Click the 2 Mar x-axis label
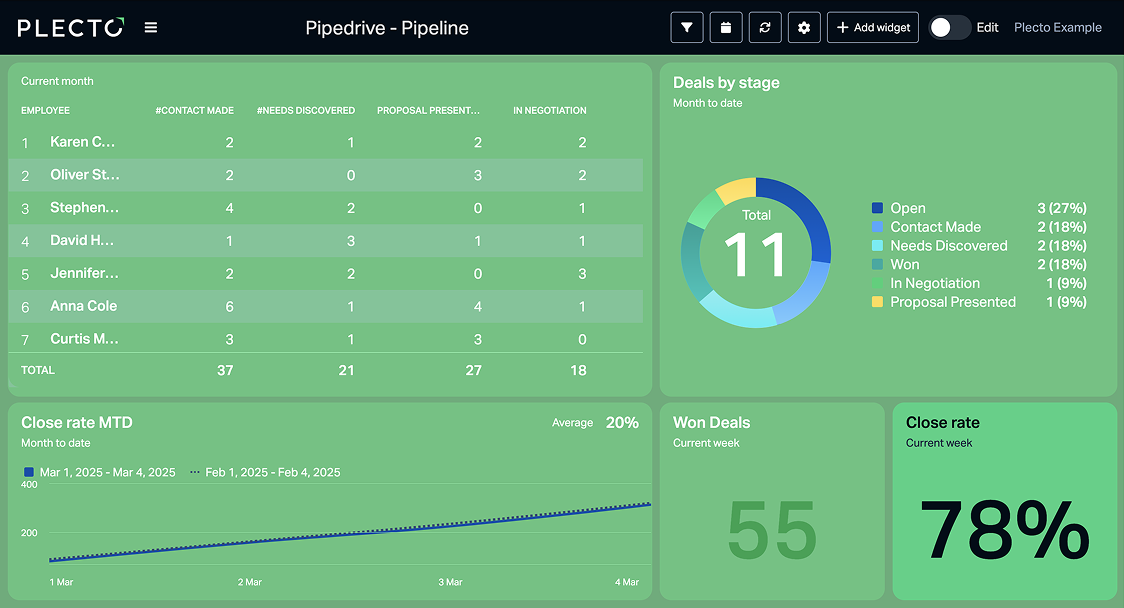 click(x=249, y=582)
